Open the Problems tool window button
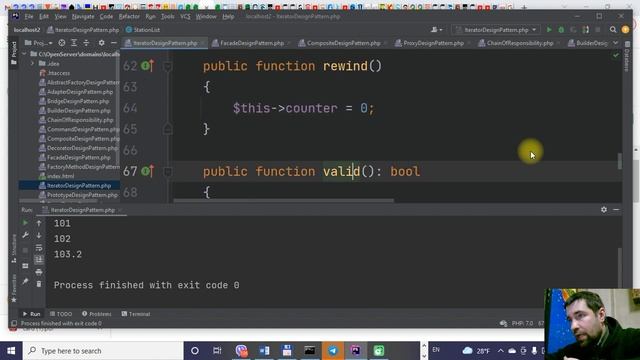 tap(97, 314)
